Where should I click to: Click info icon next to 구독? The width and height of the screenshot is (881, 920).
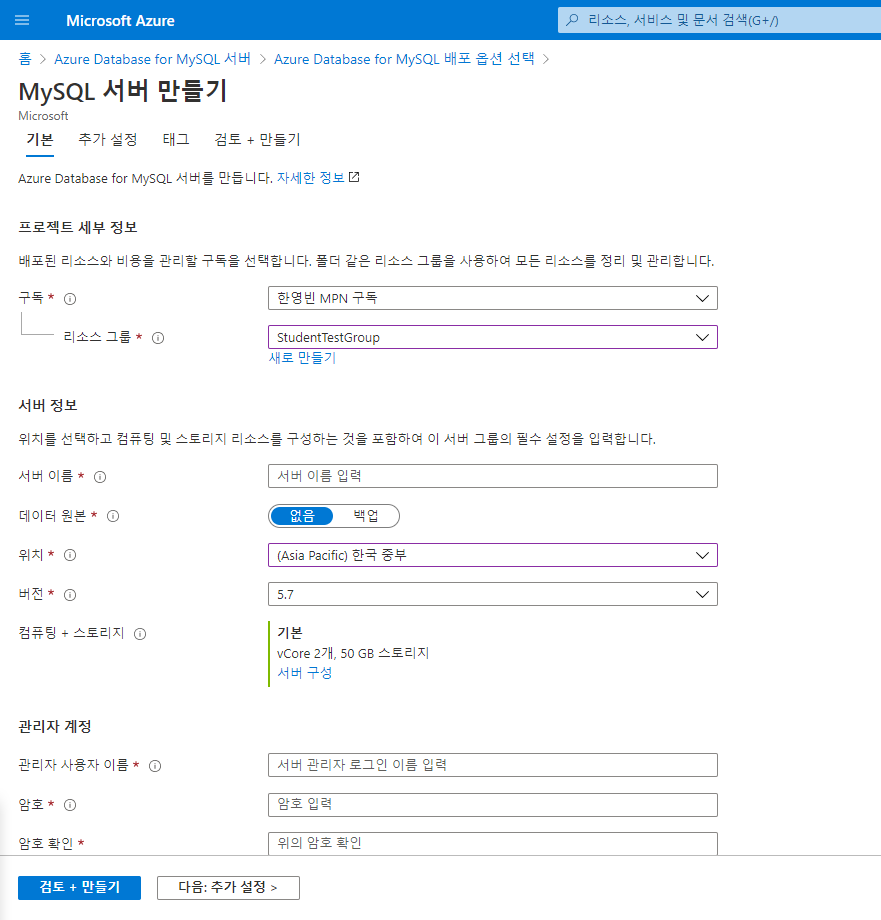(x=70, y=298)
